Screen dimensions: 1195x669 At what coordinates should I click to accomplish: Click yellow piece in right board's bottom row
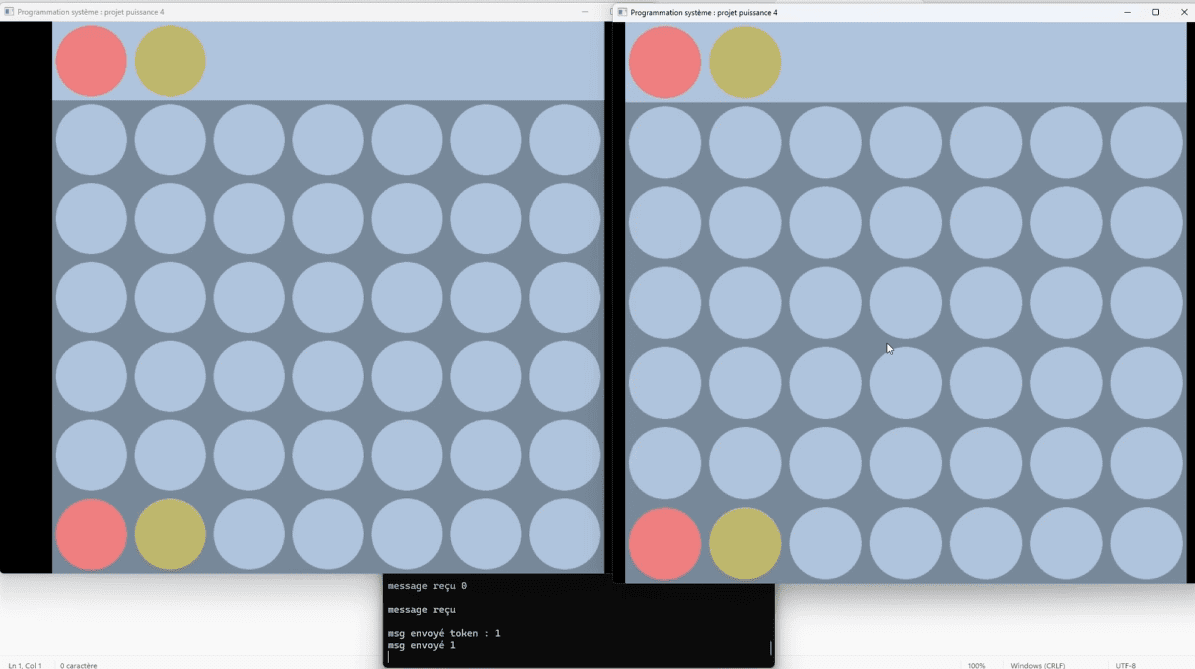tap(745, 543)
